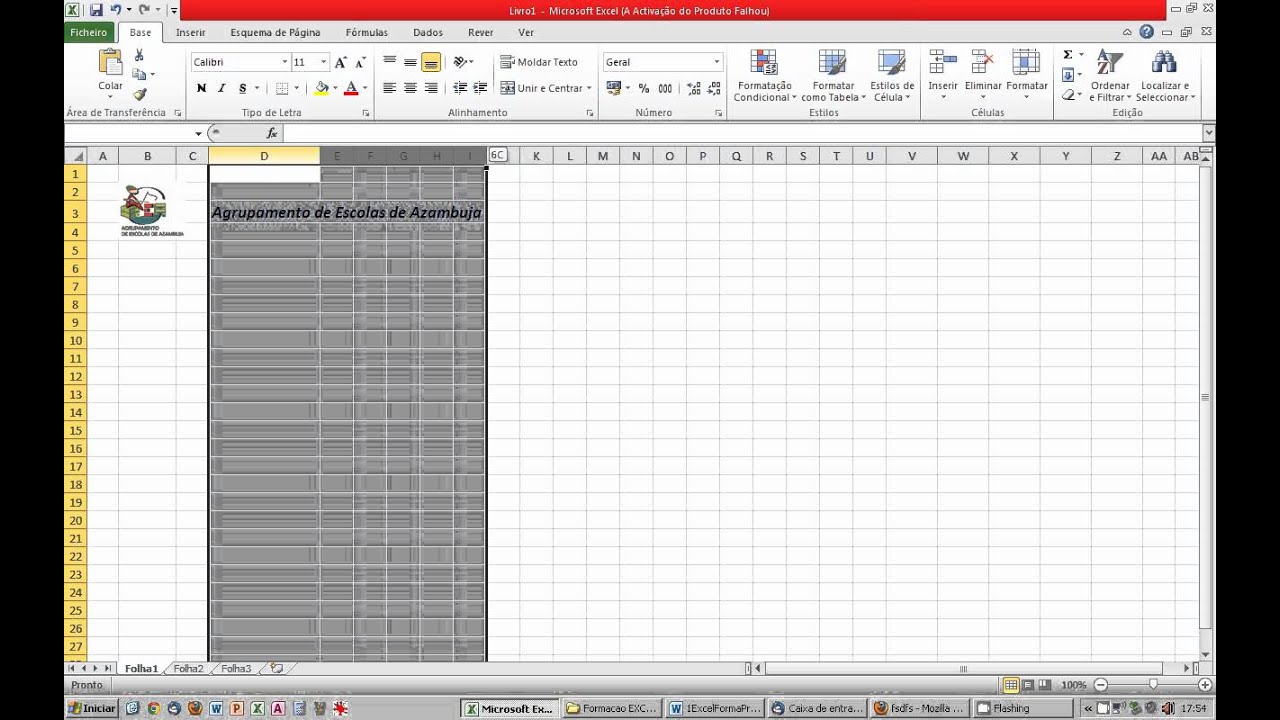Apply thousands separator 000 icon
Viewport: 1280px width, 720px height.
(x=665, y=88)
